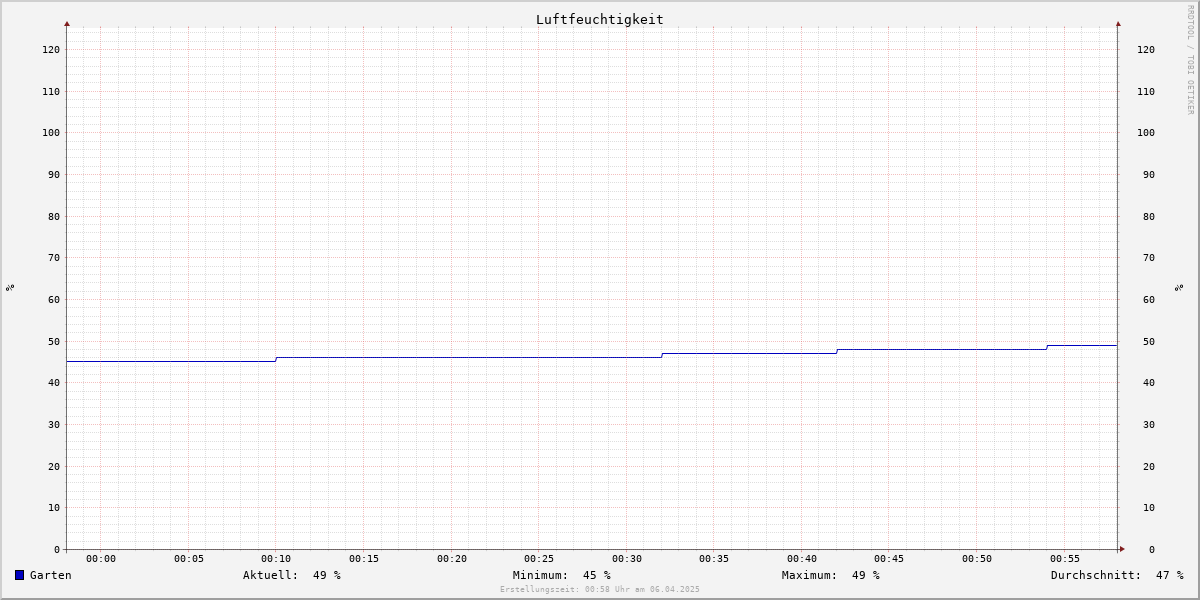Click the 110 label on the right axis
Viewport: 1200px width, 600px height.
click(1146, 92)
